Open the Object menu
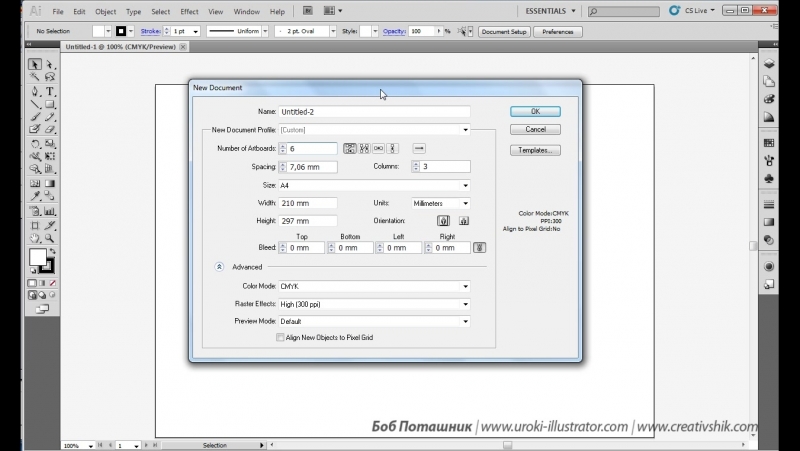This screenshot has height=451, width=800. tap(103, 12)
